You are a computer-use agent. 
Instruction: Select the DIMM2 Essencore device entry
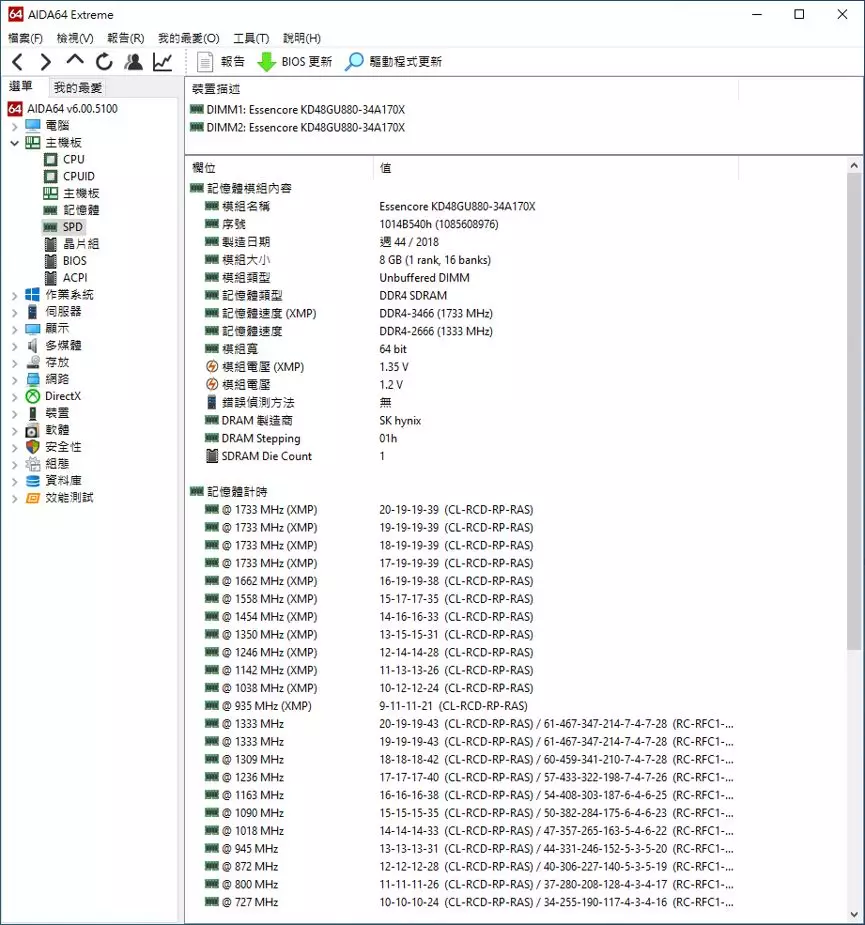pyautogui.click(x=305, y=128)
